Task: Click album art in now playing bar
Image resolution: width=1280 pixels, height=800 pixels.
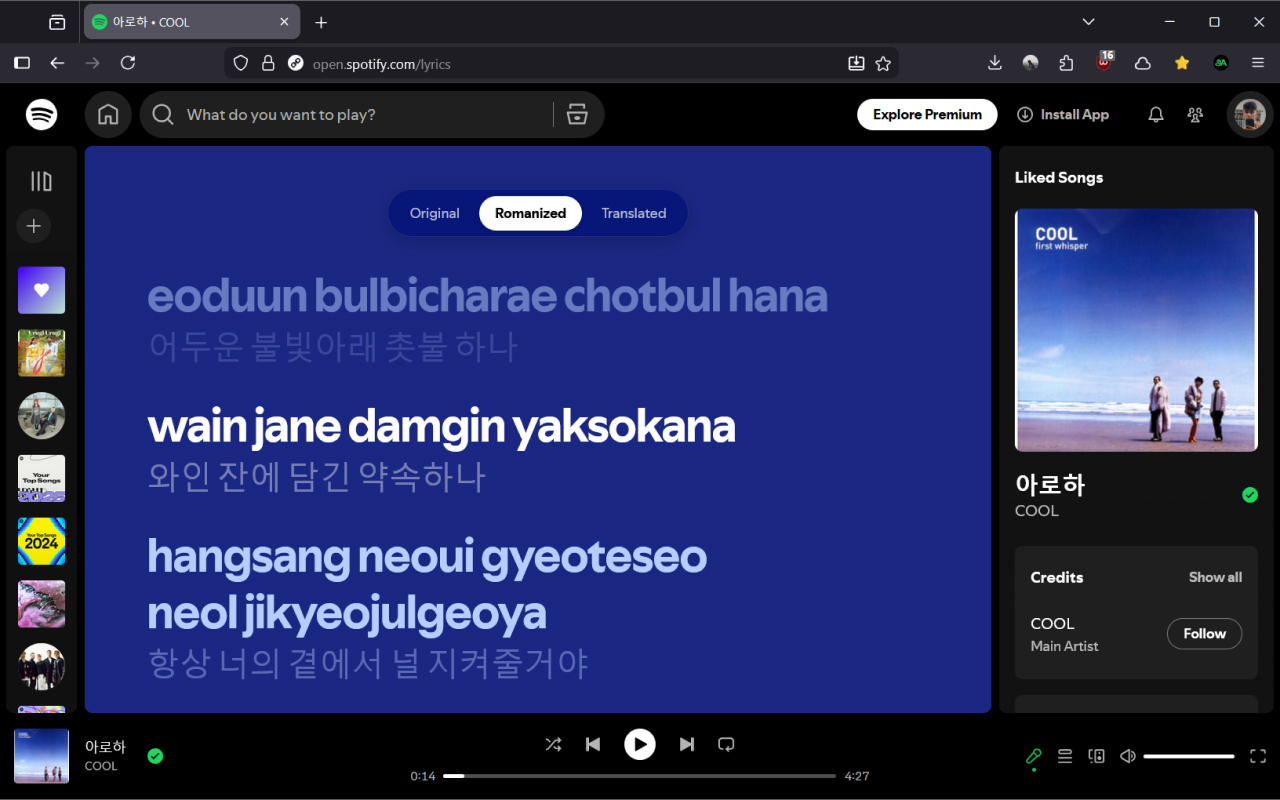Action: (x=41, y=756)
